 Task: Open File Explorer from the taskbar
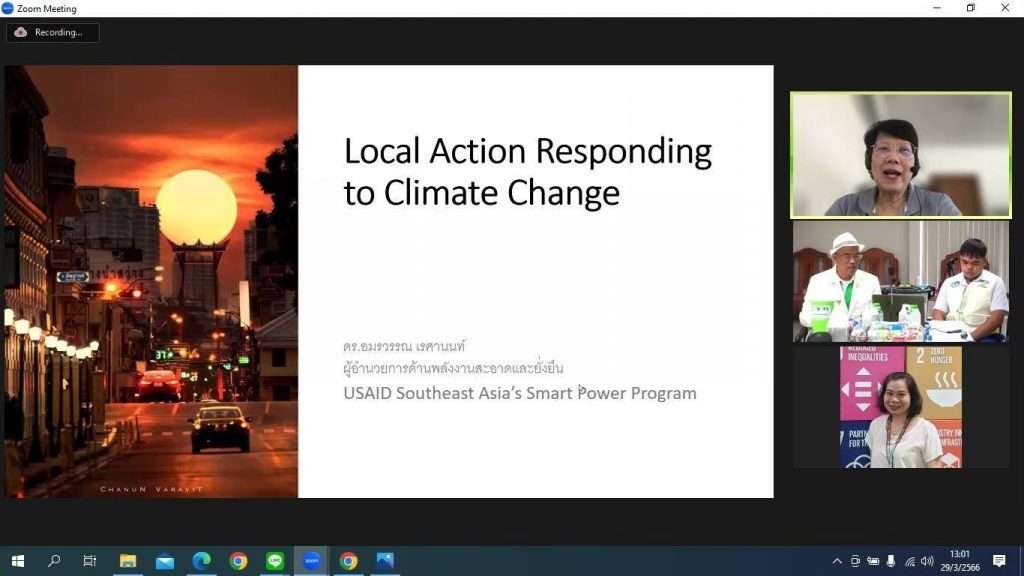tap(128, 561)
